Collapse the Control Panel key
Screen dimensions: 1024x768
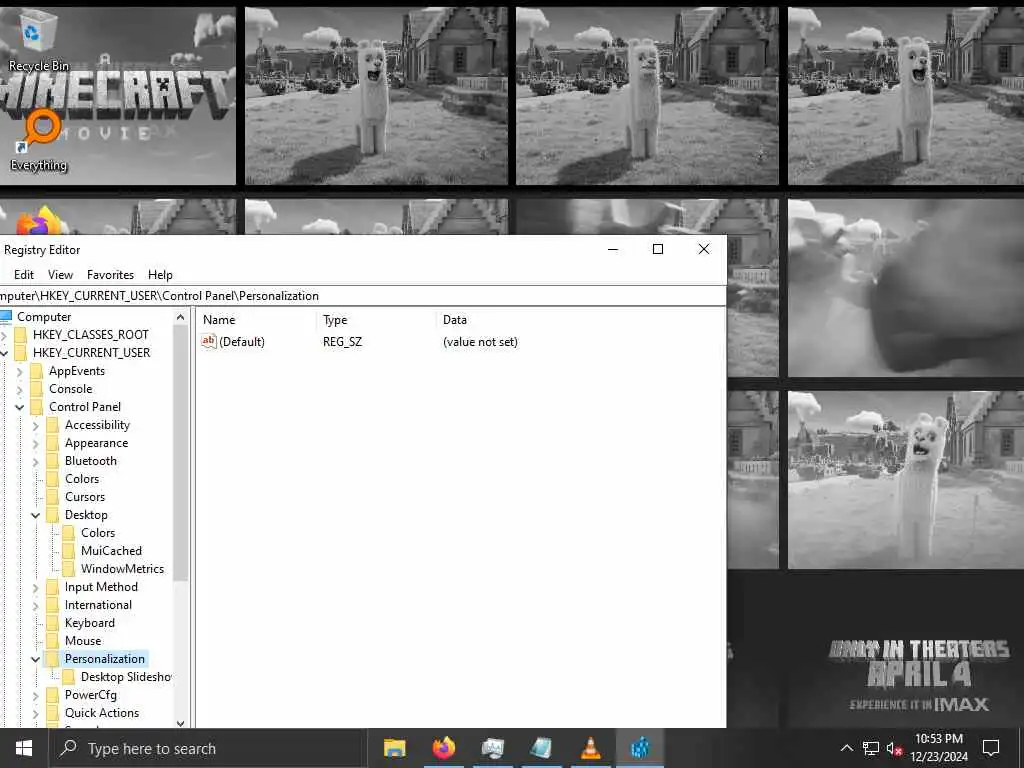coord(20,408)
